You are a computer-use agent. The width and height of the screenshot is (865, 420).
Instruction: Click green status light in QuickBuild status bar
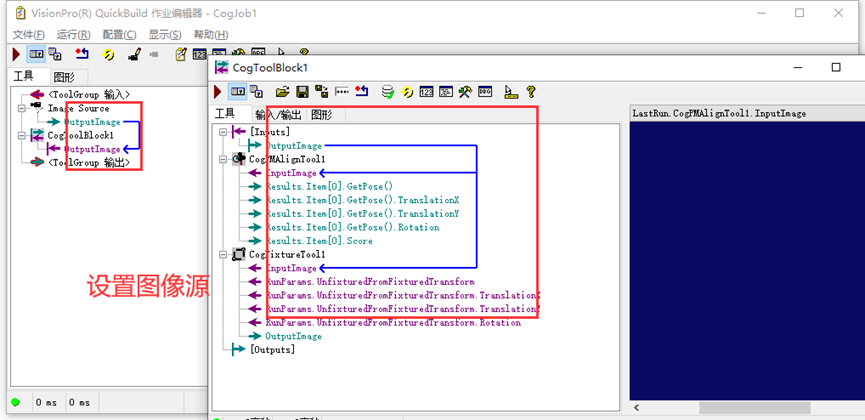[x=15, y=402]
